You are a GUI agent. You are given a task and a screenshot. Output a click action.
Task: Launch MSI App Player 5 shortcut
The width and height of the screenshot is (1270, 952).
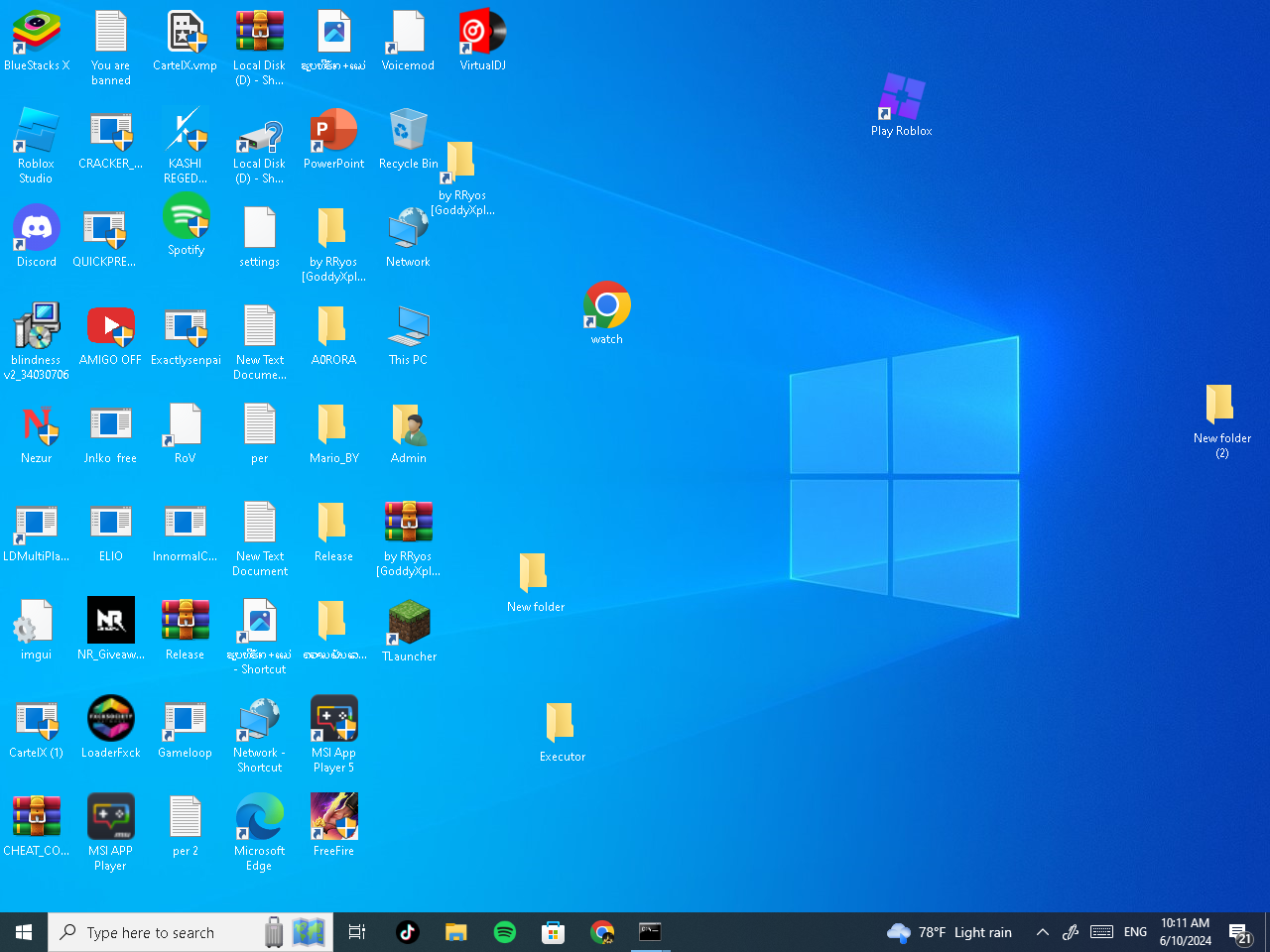(x=334, y=735)
